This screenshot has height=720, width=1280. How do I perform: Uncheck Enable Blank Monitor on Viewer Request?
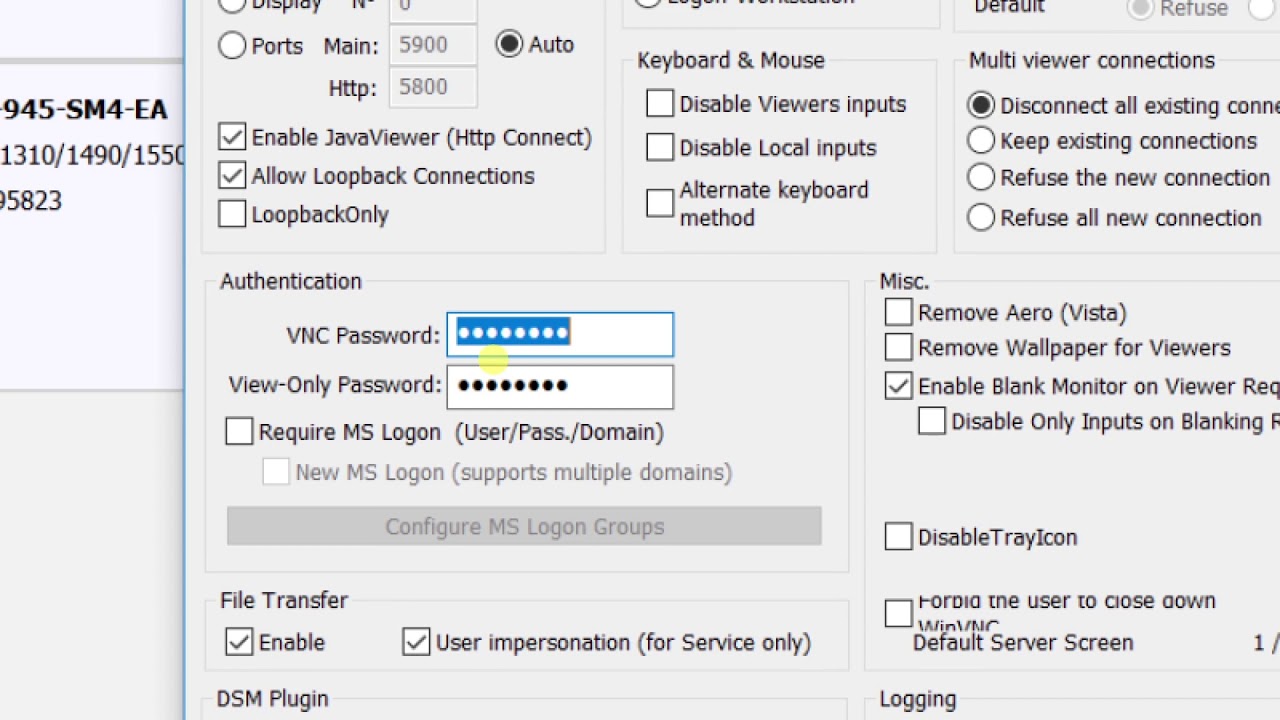pyautogui.click(x=899, y=386)
